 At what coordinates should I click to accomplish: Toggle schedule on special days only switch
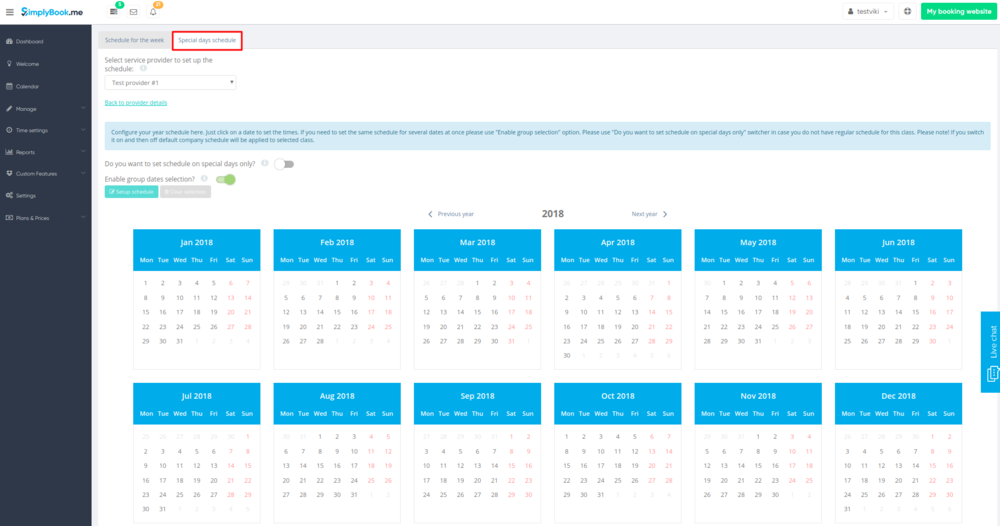[x=284, y=163]
